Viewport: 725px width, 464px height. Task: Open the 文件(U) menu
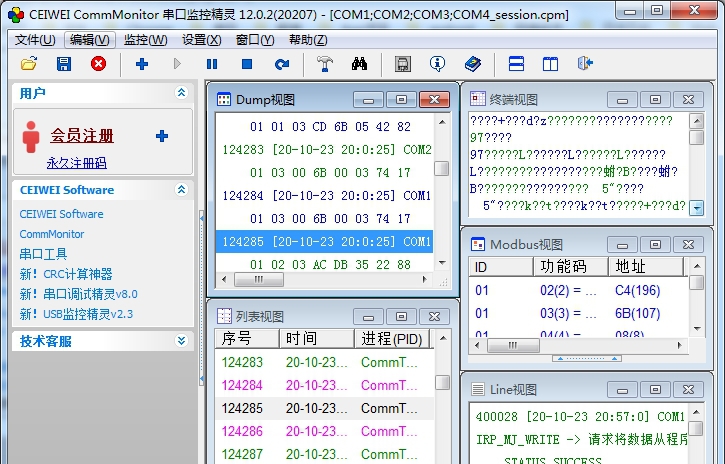click(x=35, y=40)
